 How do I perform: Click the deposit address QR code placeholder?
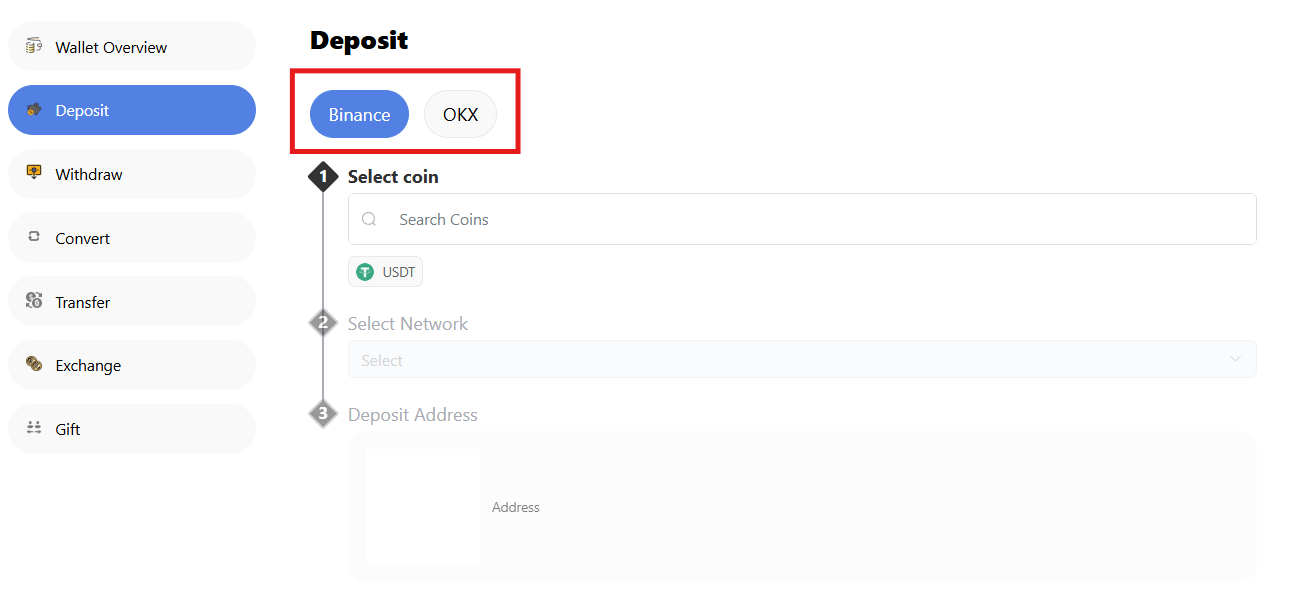(423, 507)
